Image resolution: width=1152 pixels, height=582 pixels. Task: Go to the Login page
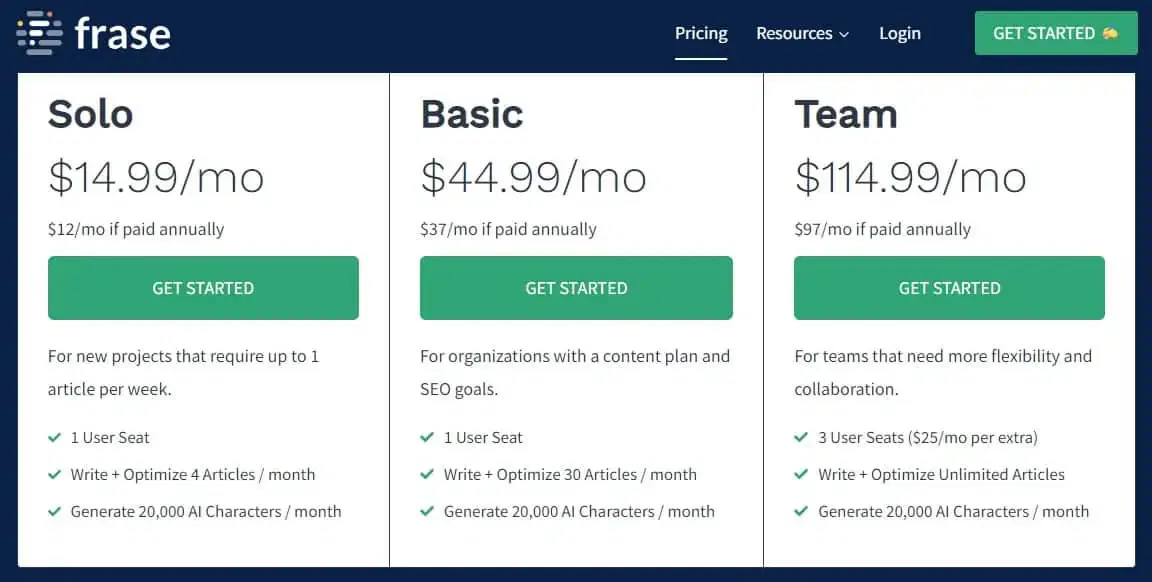tap(900, 33)
